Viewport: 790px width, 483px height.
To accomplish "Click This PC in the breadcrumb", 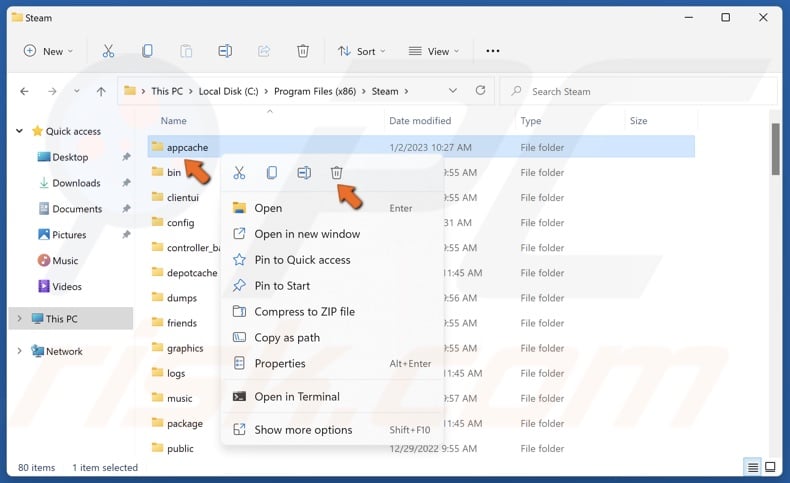I will 167,91.
